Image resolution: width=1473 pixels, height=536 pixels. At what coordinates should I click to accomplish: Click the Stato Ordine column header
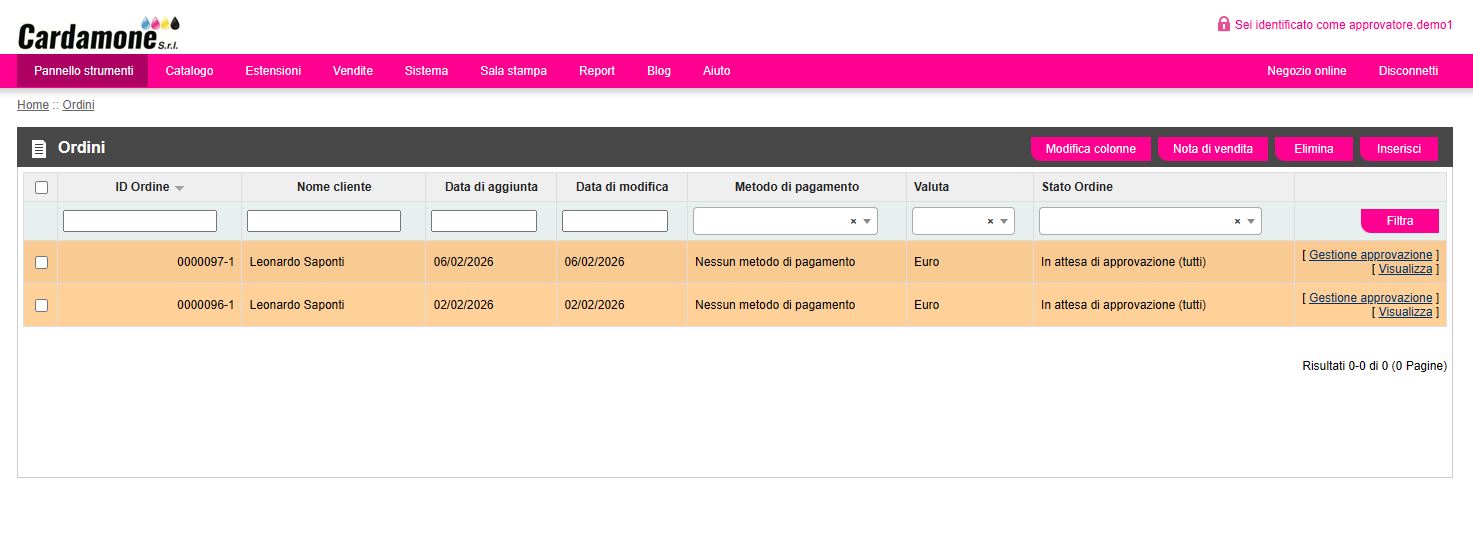(x=1164, y=187)
